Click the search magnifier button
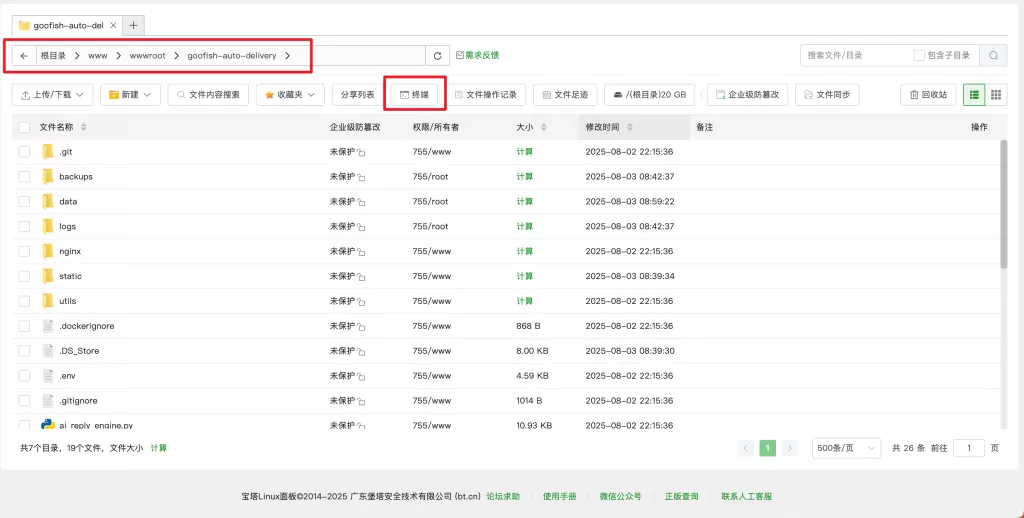The width and height of the screenshot is (1024, 518). tap(993, 56)
